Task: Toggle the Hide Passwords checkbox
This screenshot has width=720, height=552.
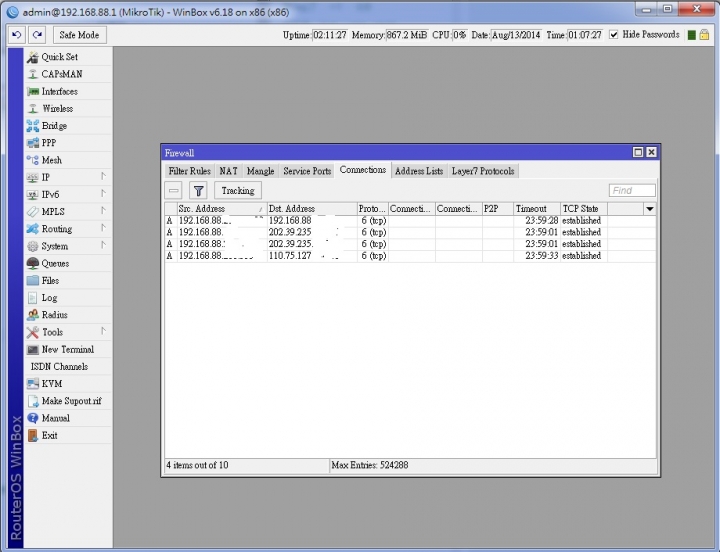Action: click(613, 35)
